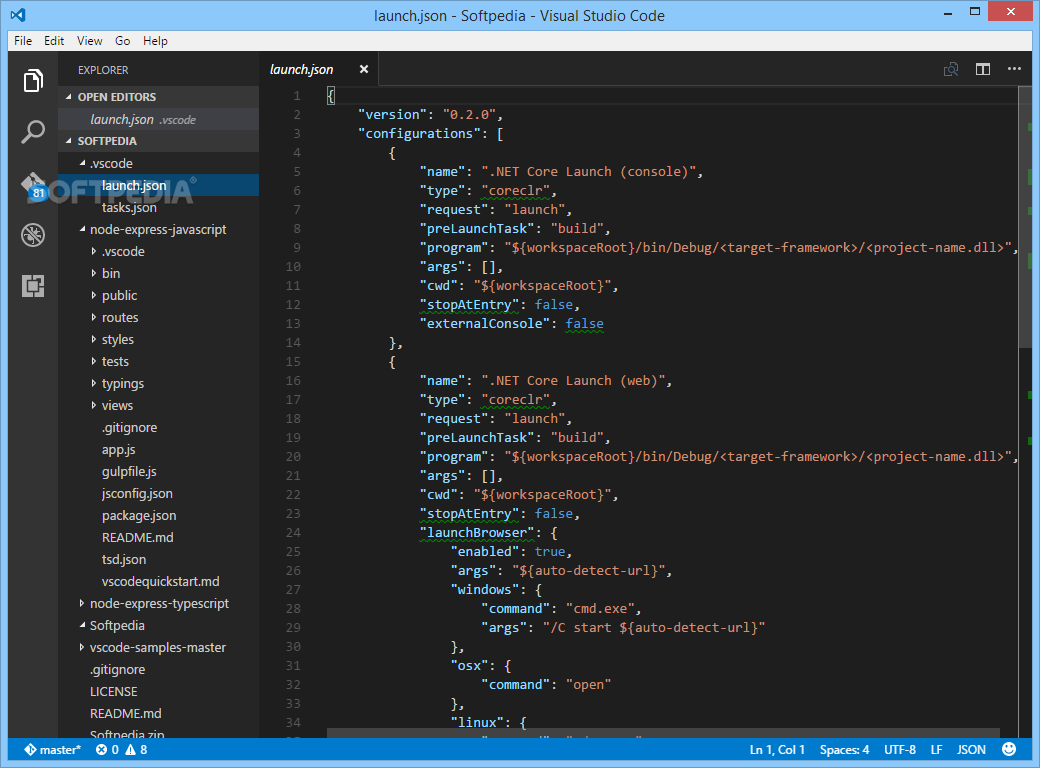Open the Go menu
The height and width of the screenshot is (768, 1040).
click(x=123, y=41)
